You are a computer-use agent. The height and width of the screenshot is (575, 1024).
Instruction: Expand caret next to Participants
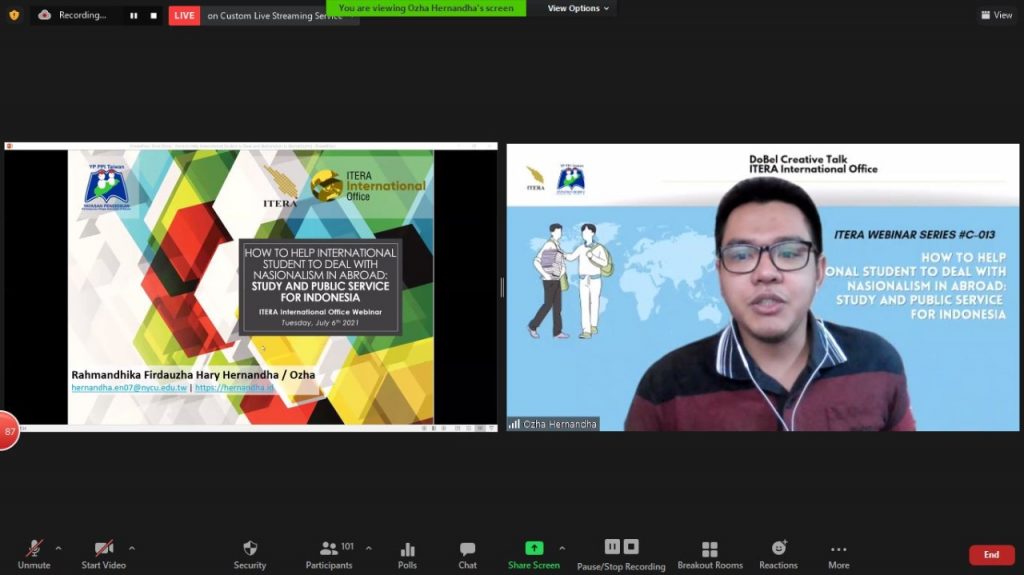(x=368, y=548)
